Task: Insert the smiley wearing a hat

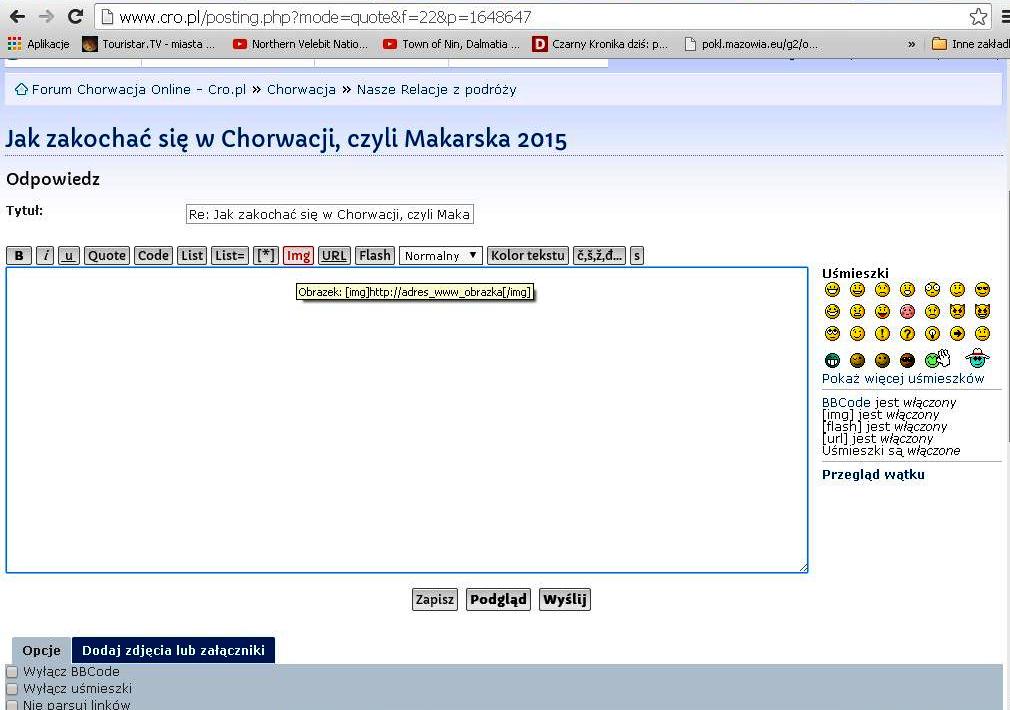Action: pyautogui.click(x=977, y=359)
